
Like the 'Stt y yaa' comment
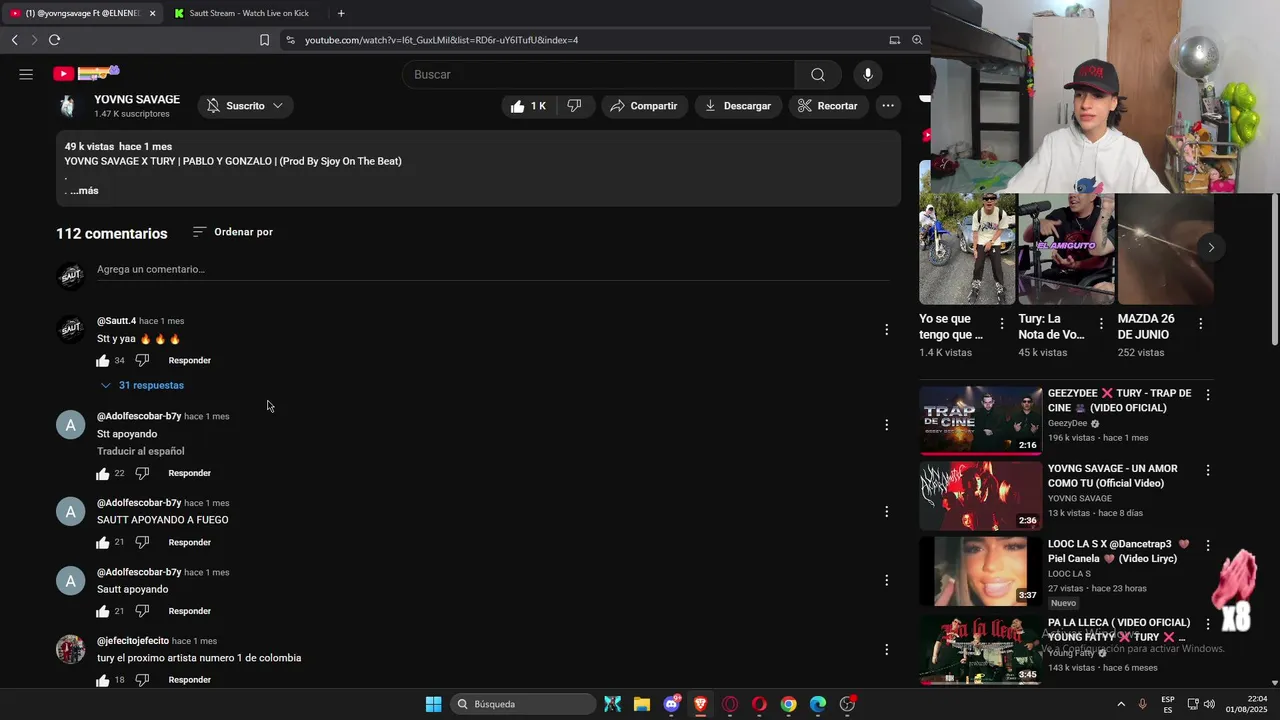(103, 360)
